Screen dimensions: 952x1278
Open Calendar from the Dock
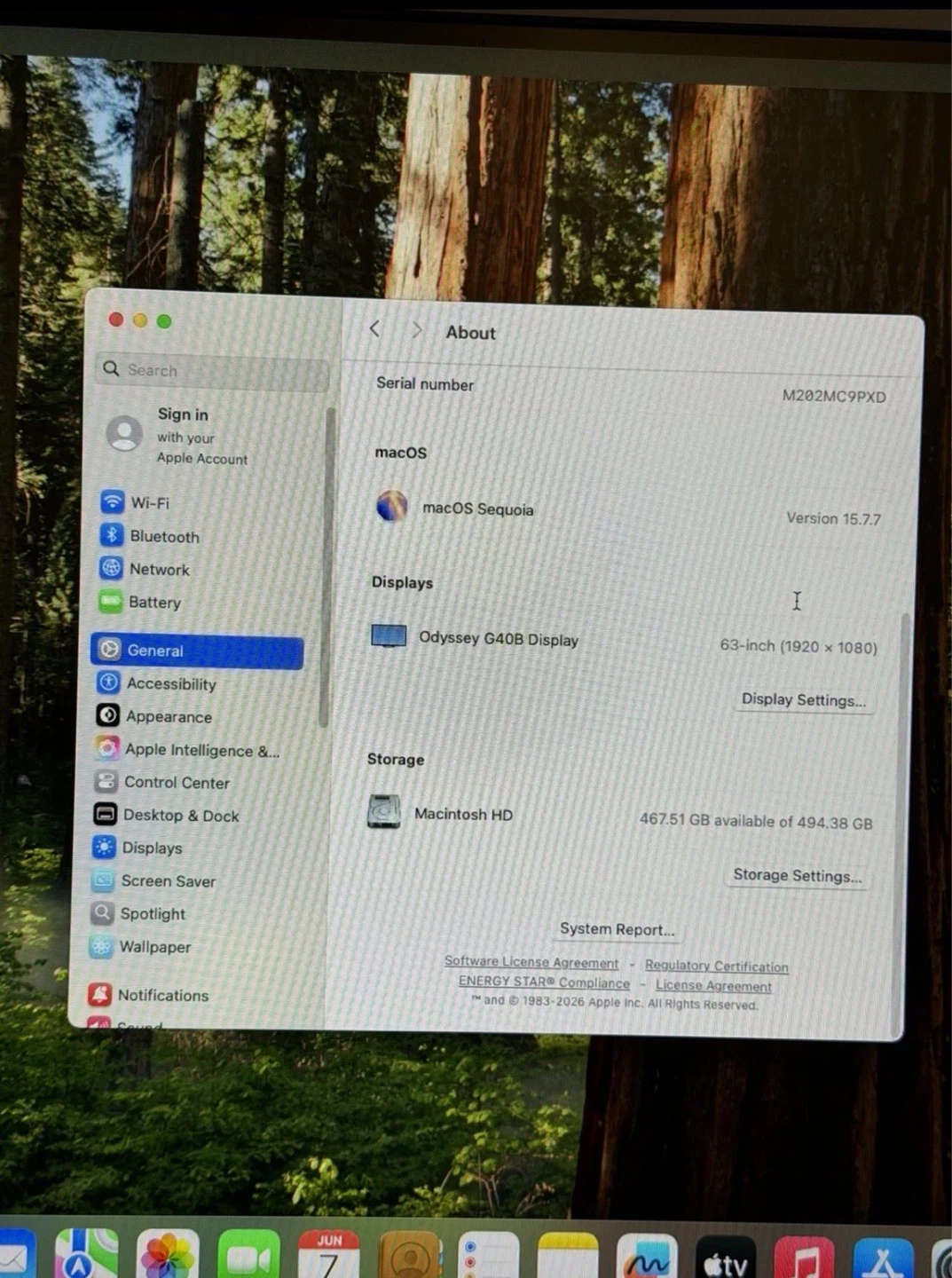pyautogui.click(x=329, y=1255)
